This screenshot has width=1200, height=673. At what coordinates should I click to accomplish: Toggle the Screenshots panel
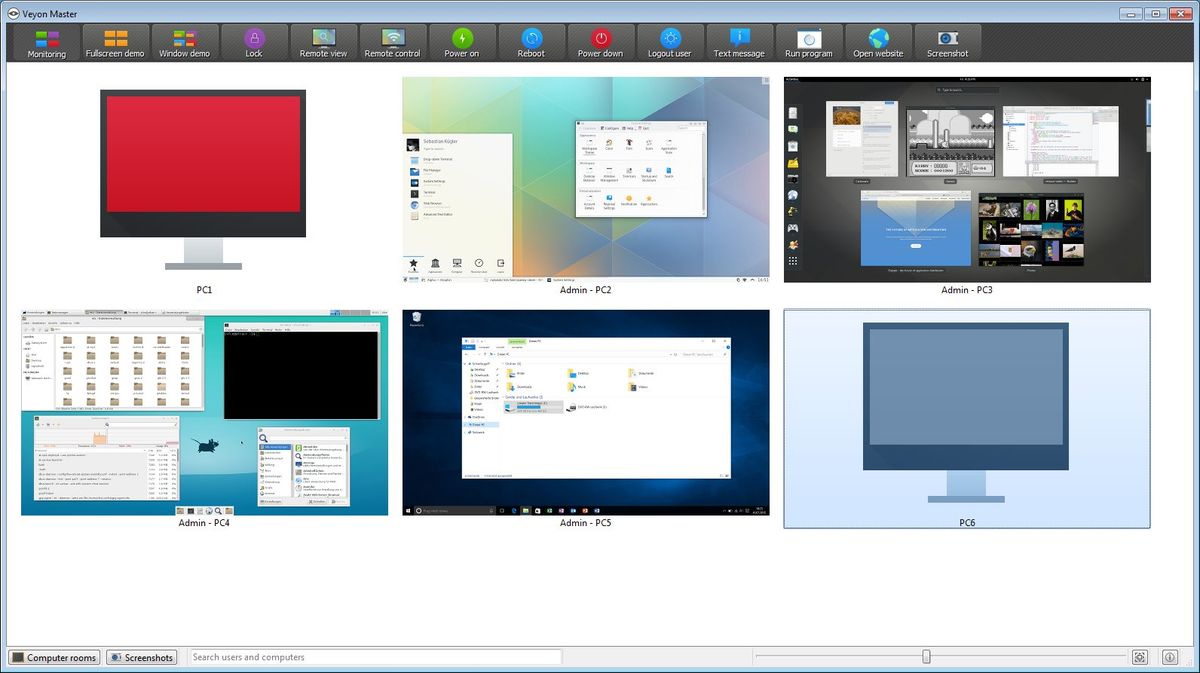[x=142, y=657]
